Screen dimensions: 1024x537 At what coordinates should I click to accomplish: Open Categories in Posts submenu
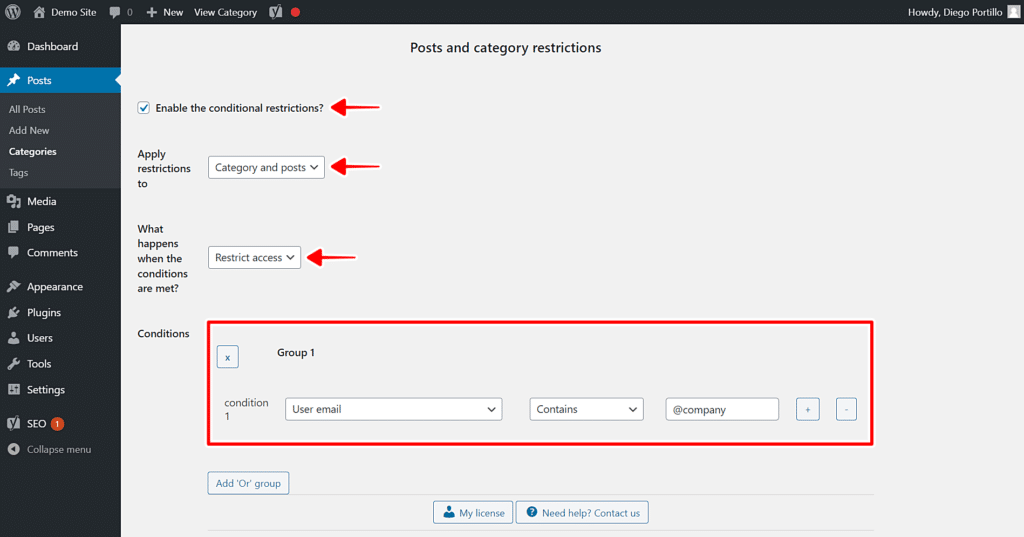pos(33,152)
